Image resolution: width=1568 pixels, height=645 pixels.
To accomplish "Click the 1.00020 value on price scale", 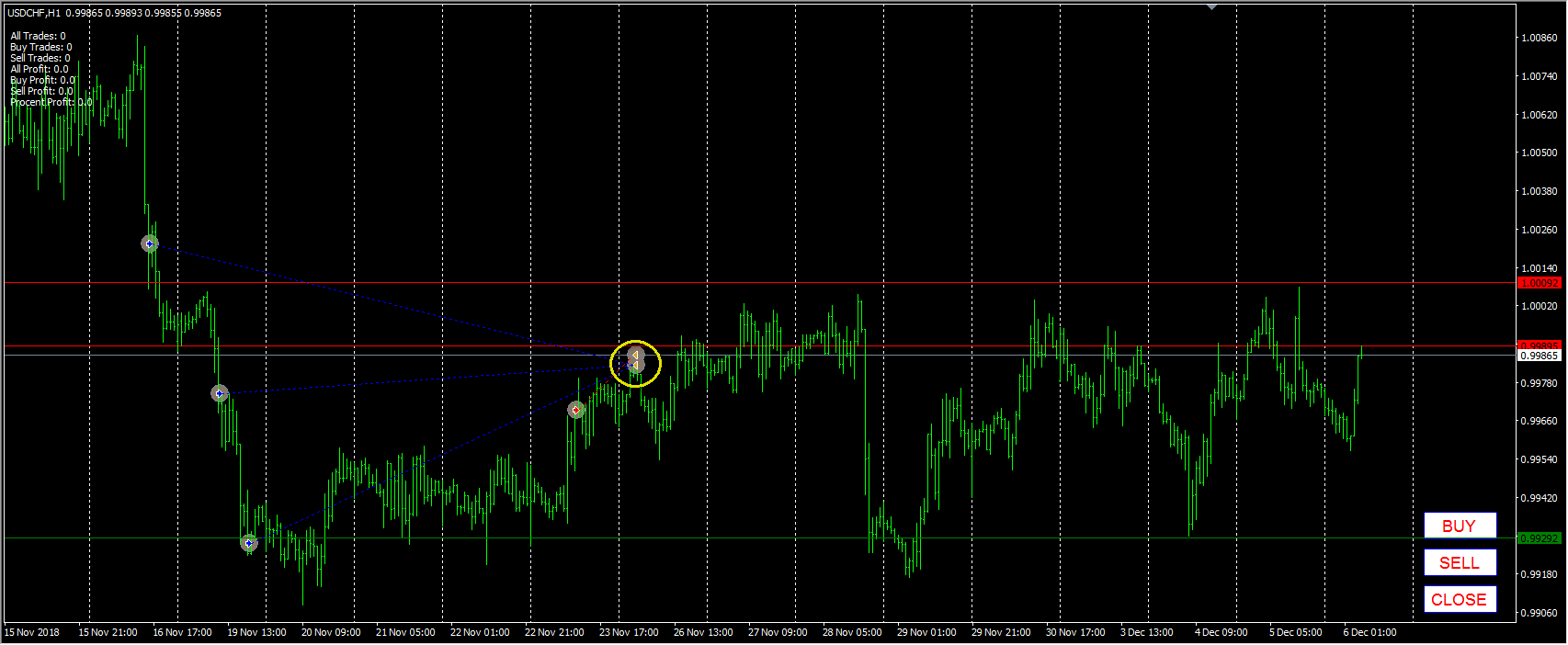I will (x=1540, y=306).
